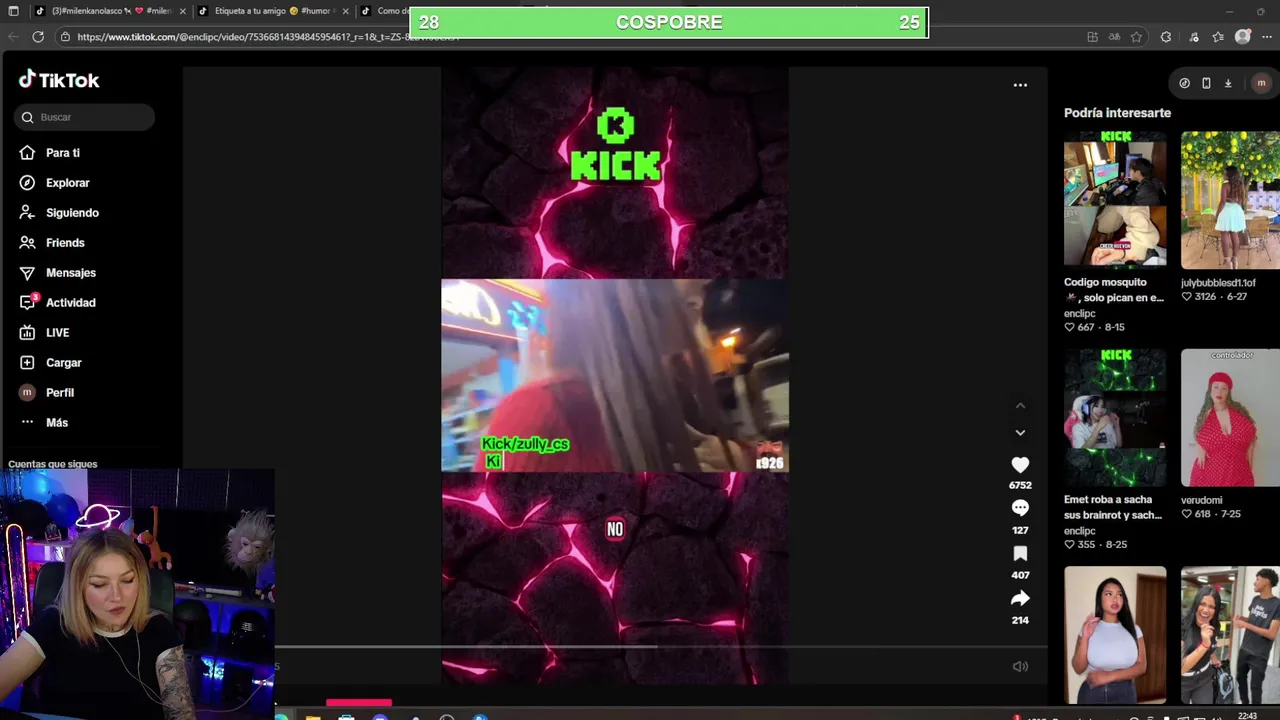This screenshot has width=1280, height=720.
Task: Open the comments panel of the video
Action: pyautogui.click(x=1020, y=508)
